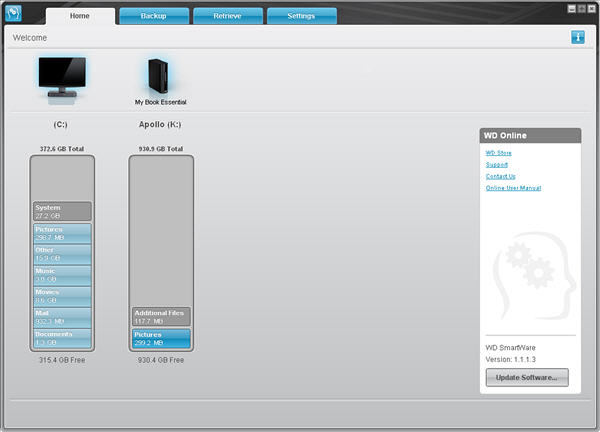Open the Support link
This screenshot has width=600, height=432.
click(497, 165)
